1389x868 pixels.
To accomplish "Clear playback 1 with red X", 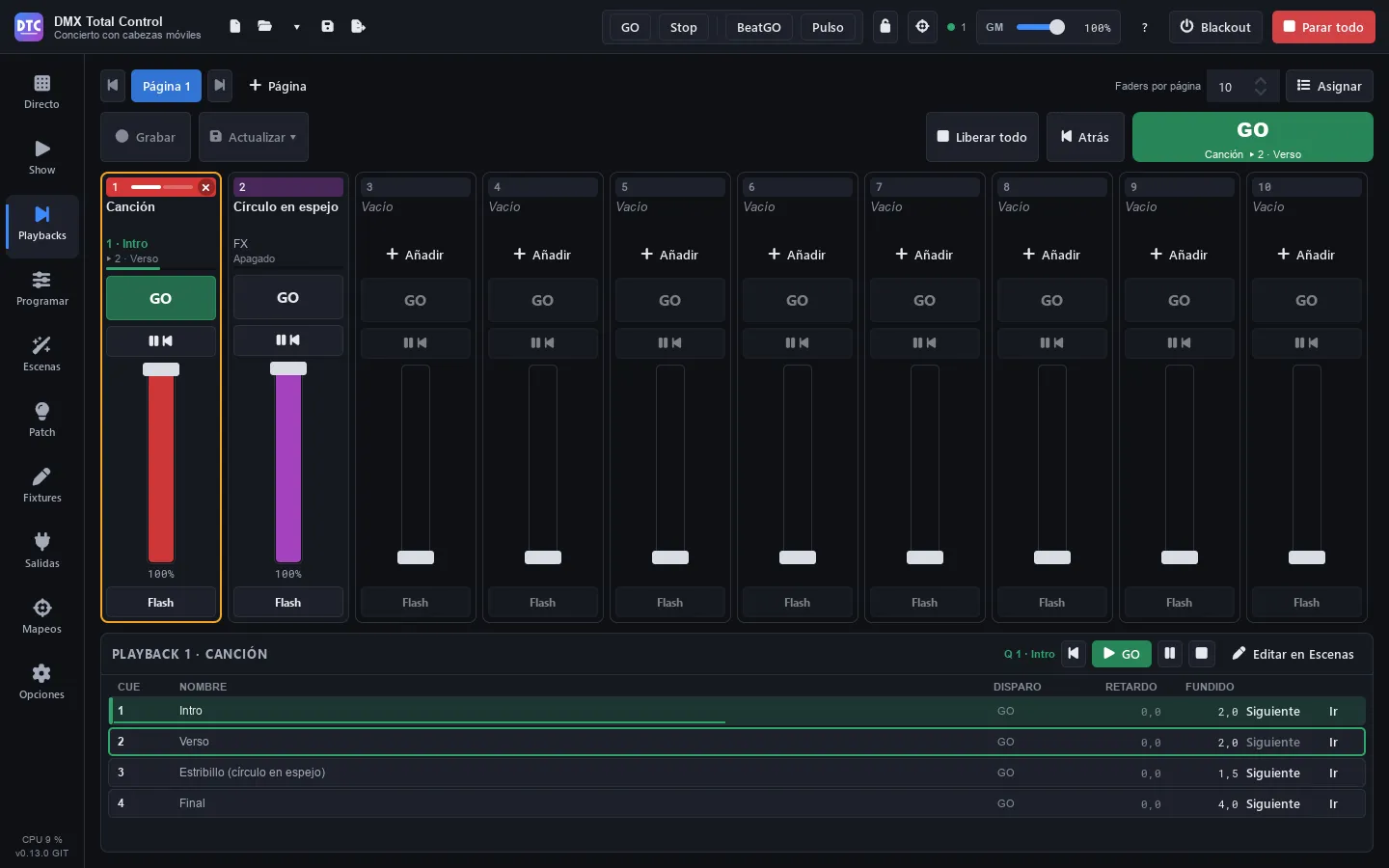I will (205, 187).
